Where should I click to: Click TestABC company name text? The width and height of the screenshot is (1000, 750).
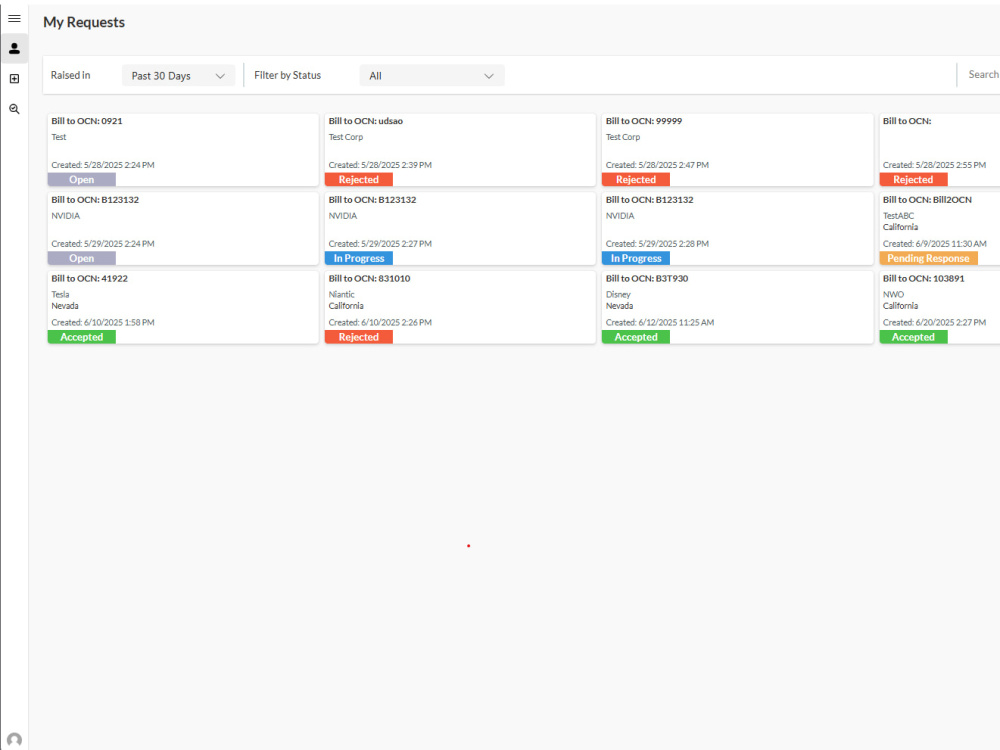tap(898, 216)
